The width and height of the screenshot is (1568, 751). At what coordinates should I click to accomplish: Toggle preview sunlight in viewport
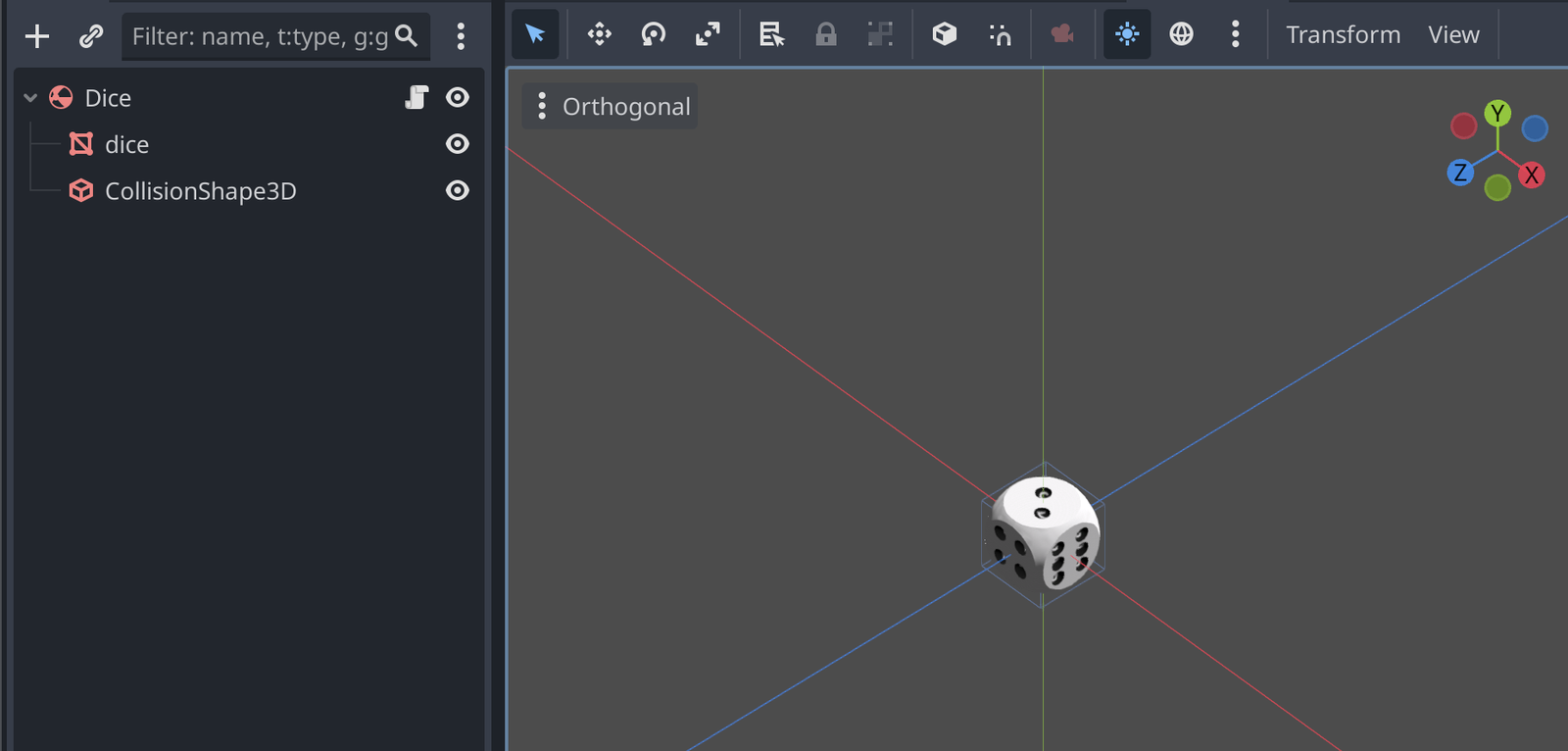(1127, 34)
